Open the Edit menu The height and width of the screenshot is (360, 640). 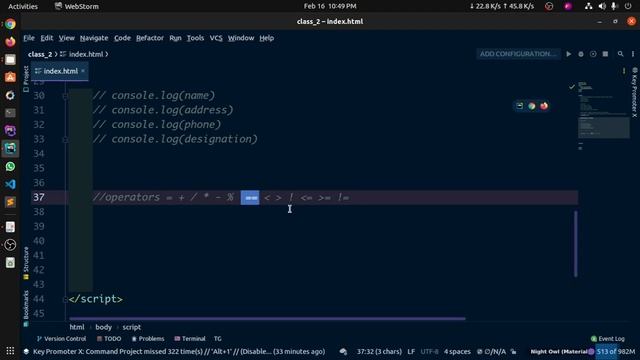(x=47, y=38)
